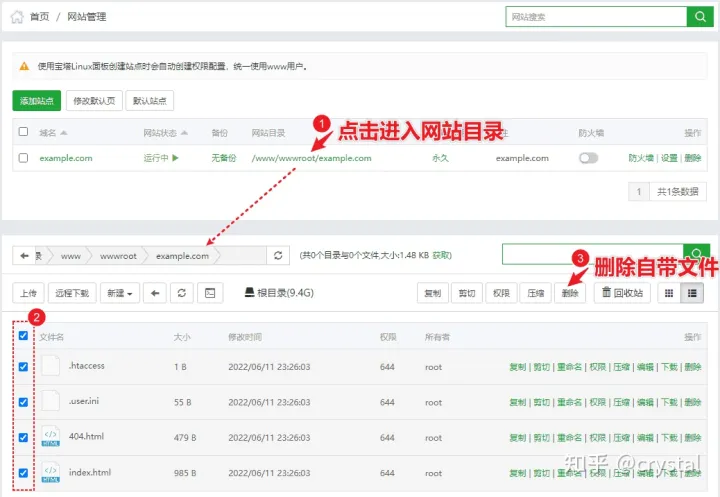Uncheck the .user.ini file checkbox
720x497 pixels.
[23, 402]
